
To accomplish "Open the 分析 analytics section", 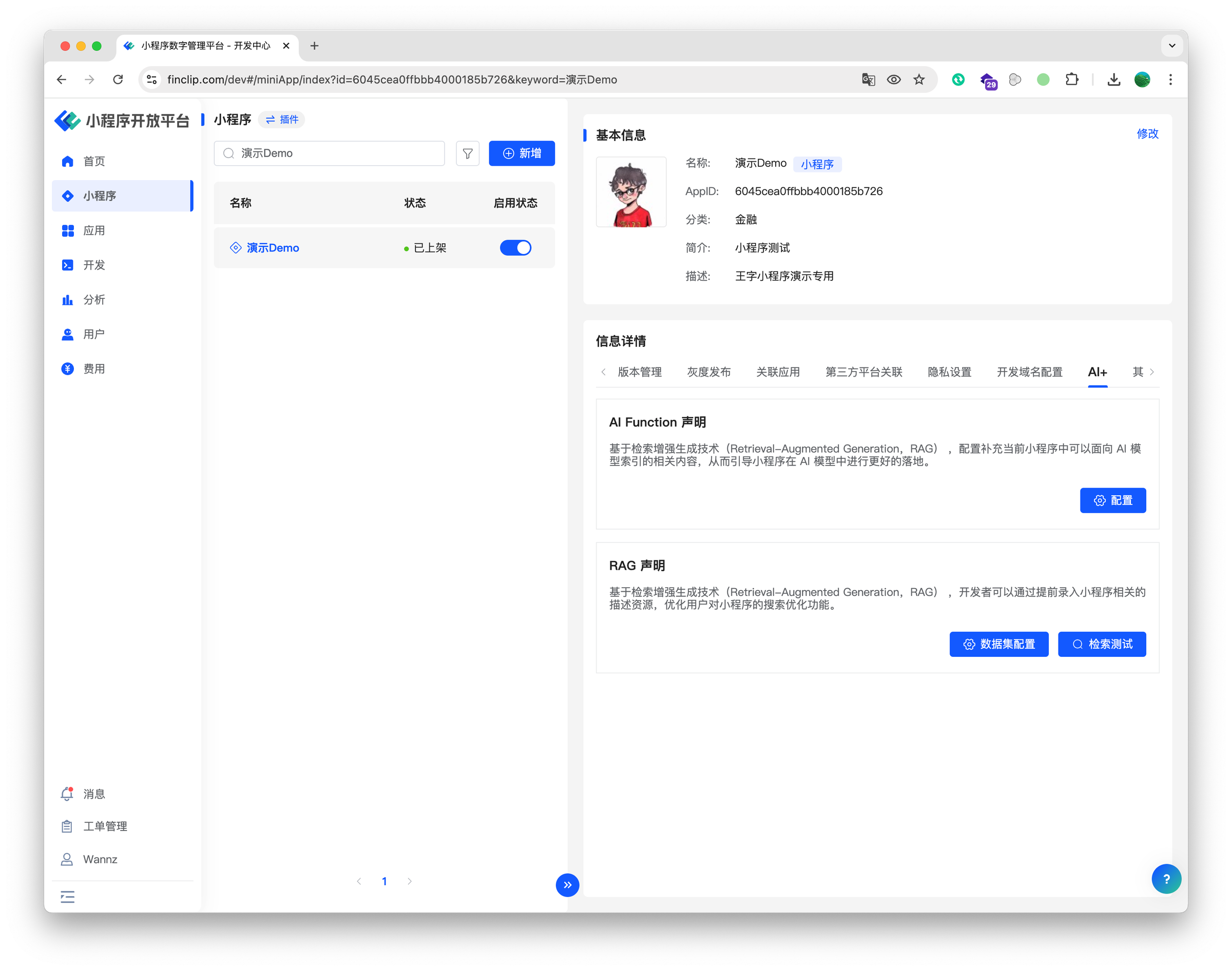I will (x=94, y=300).
